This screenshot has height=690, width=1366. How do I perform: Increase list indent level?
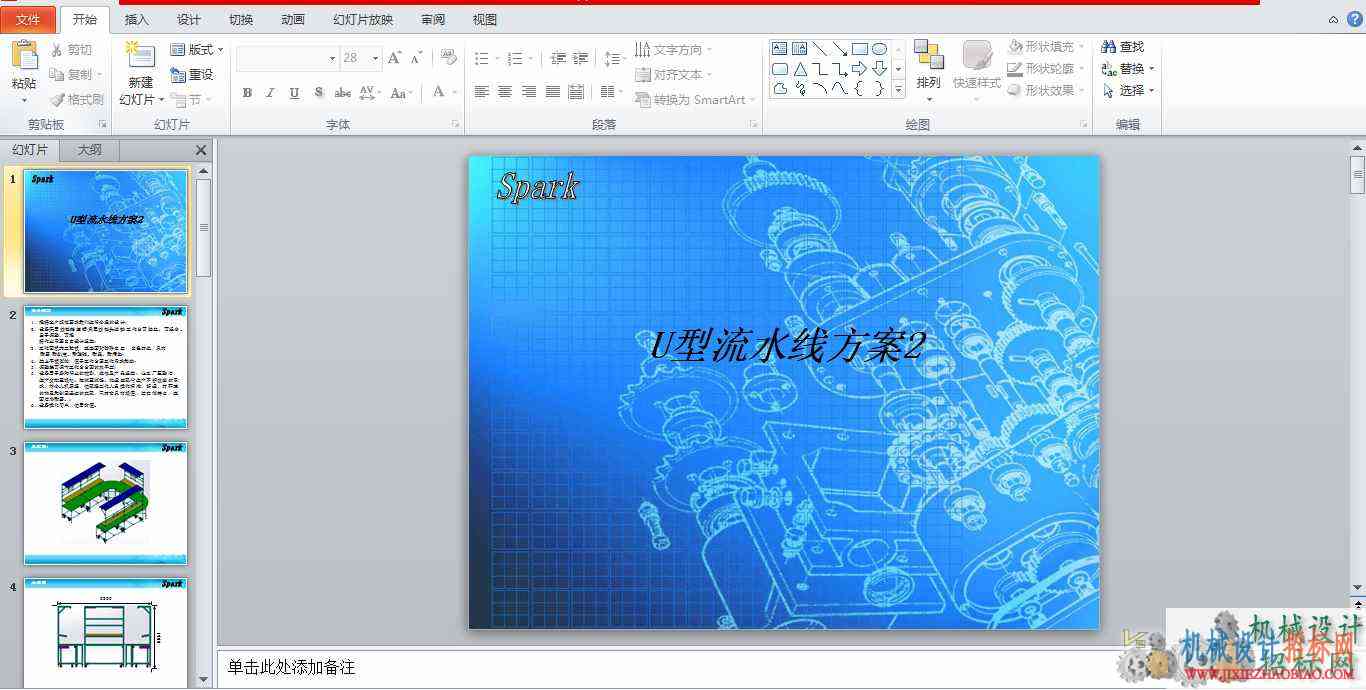[580, 58]
